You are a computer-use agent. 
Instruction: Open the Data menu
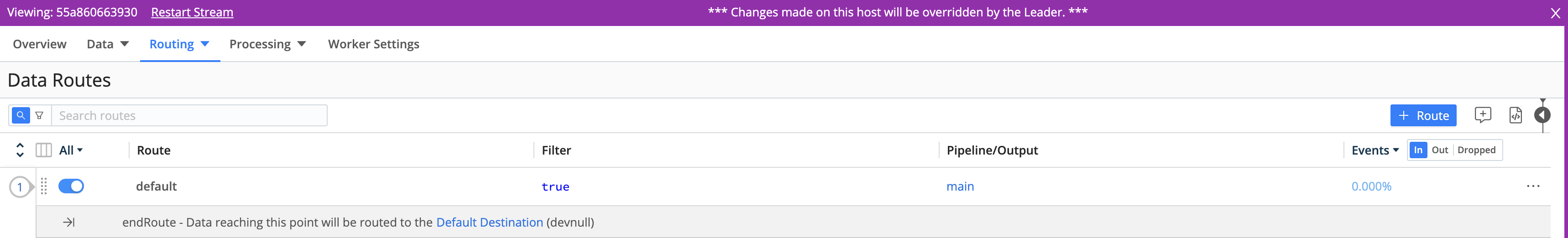108,44
